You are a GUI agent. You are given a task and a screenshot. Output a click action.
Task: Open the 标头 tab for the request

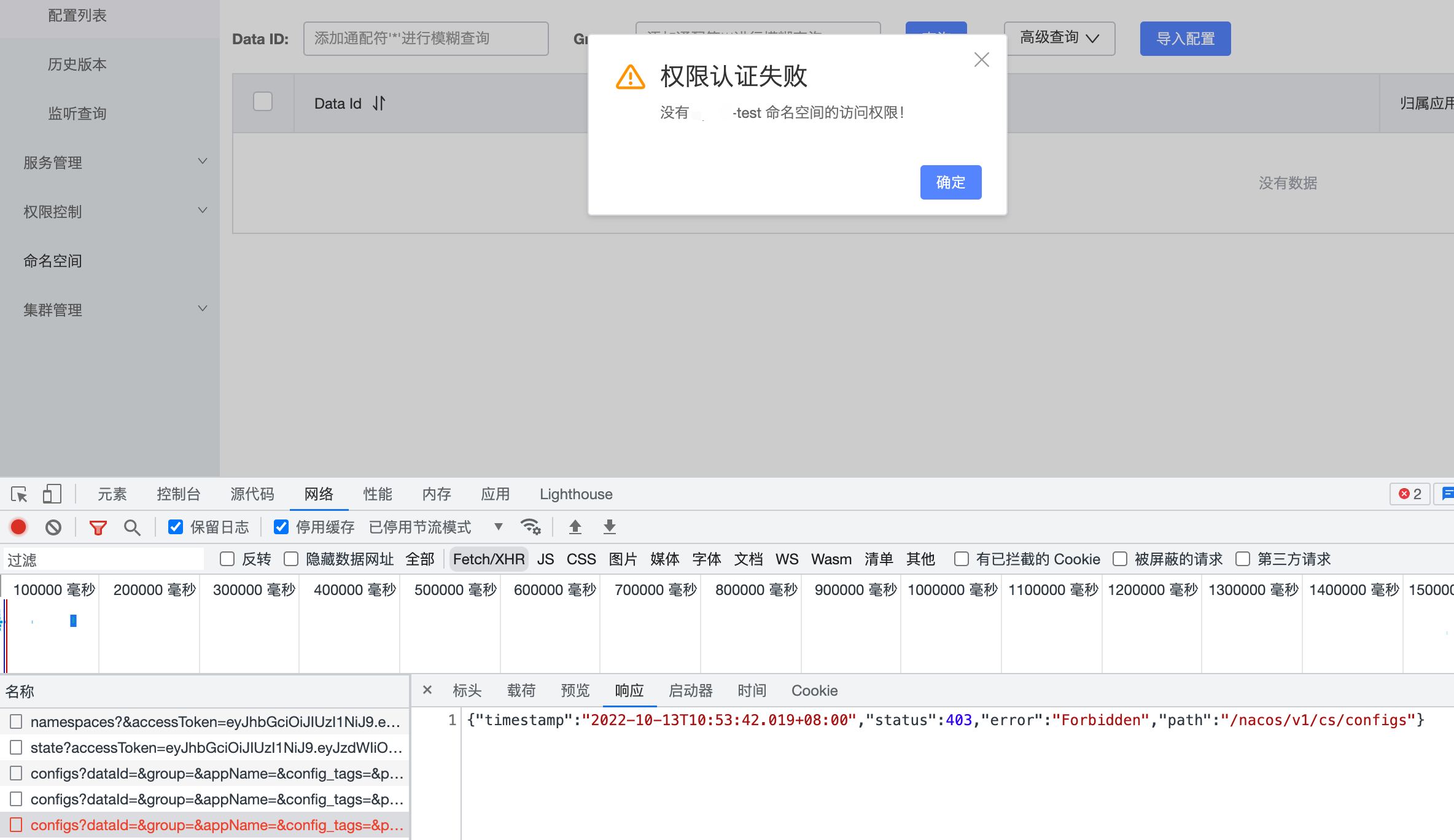pos(467,690)
